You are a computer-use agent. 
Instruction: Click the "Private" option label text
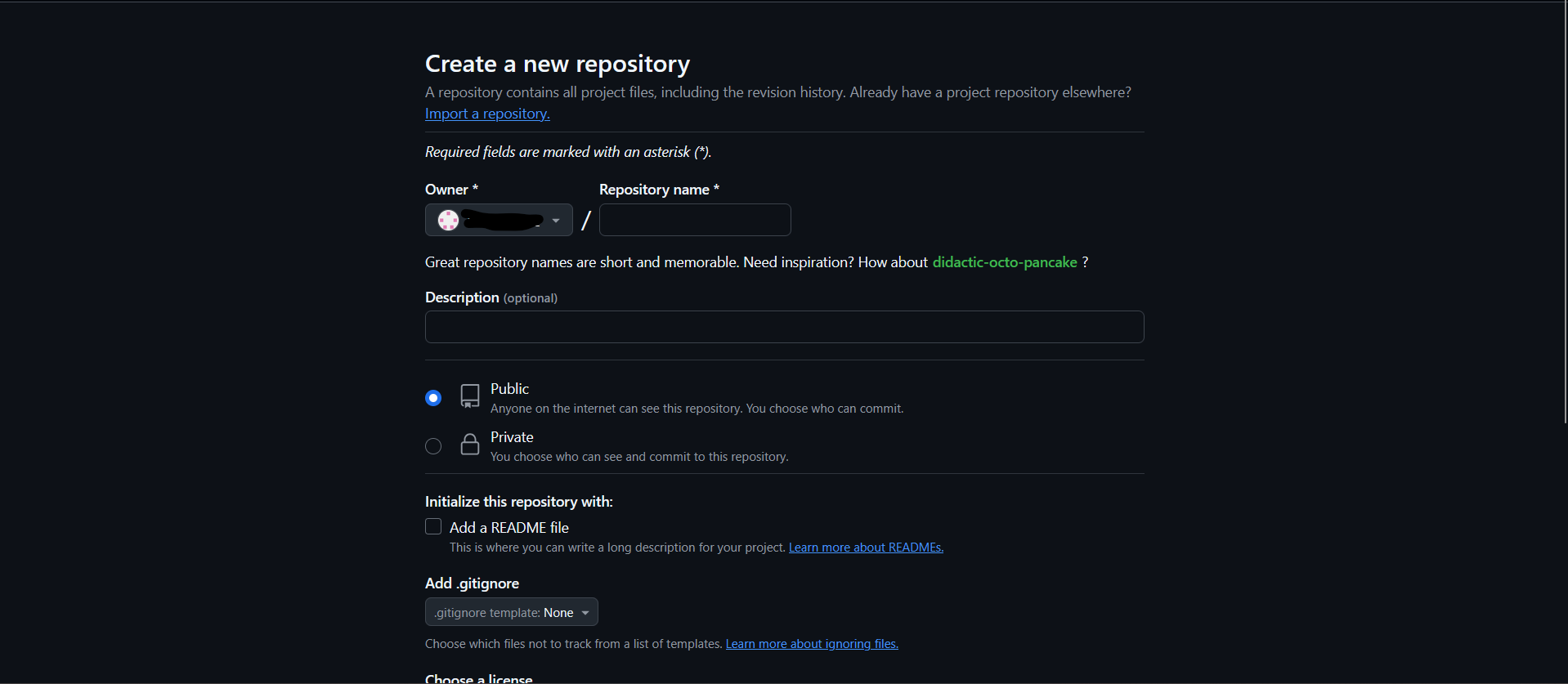click(x=512, y=437)
